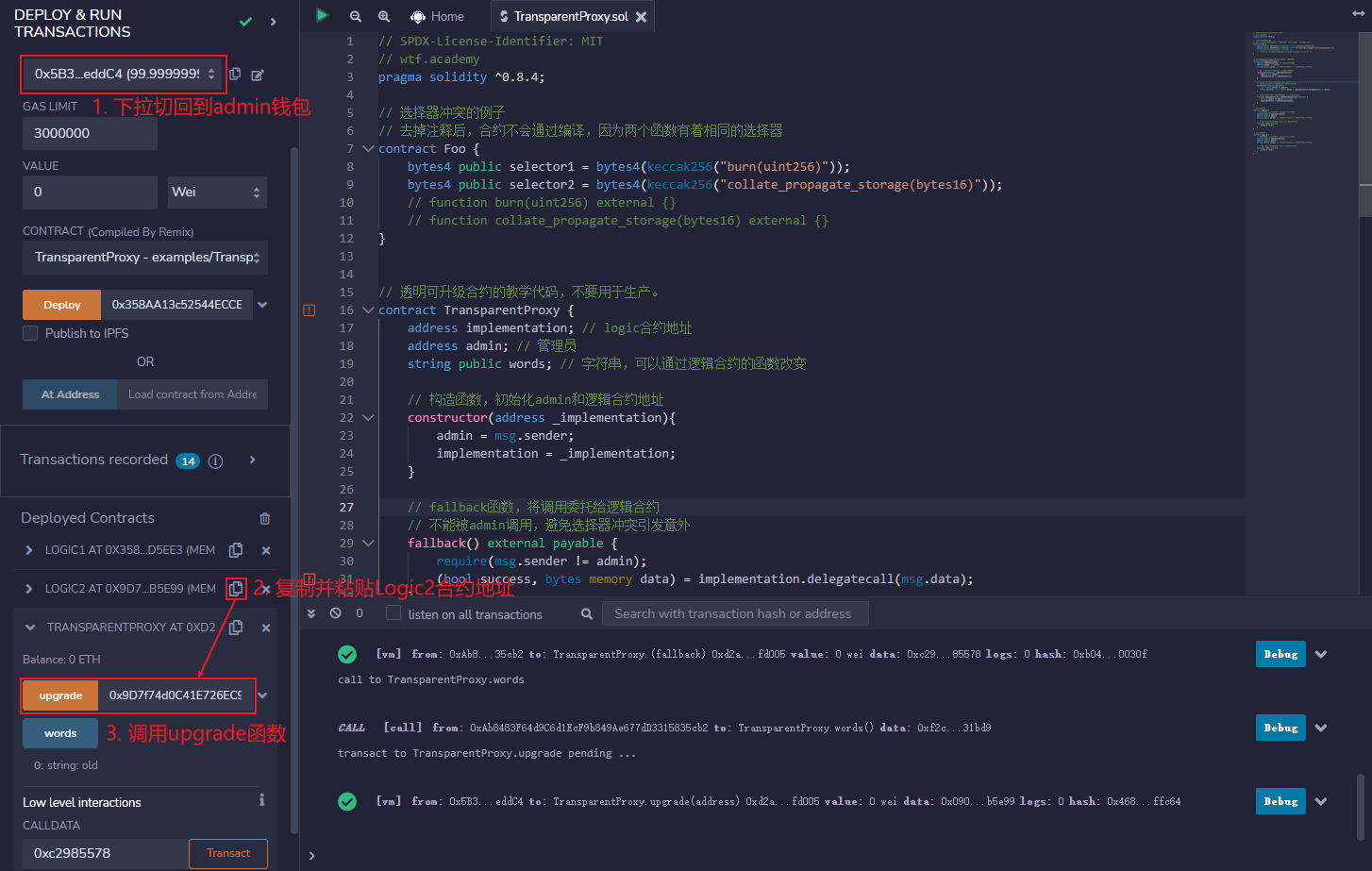Fold the constructor code block

point(368,417)
